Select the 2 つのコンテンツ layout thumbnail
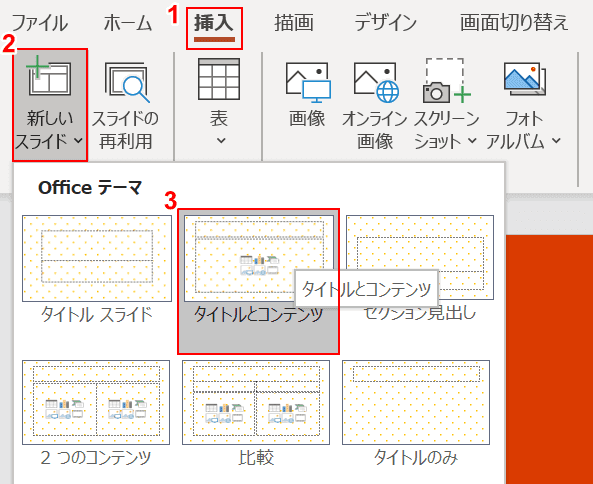 96,402
